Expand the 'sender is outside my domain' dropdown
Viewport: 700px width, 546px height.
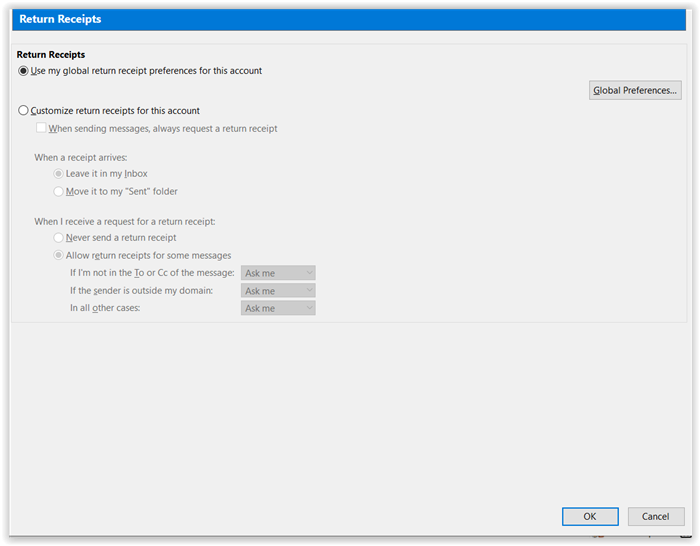278,291
